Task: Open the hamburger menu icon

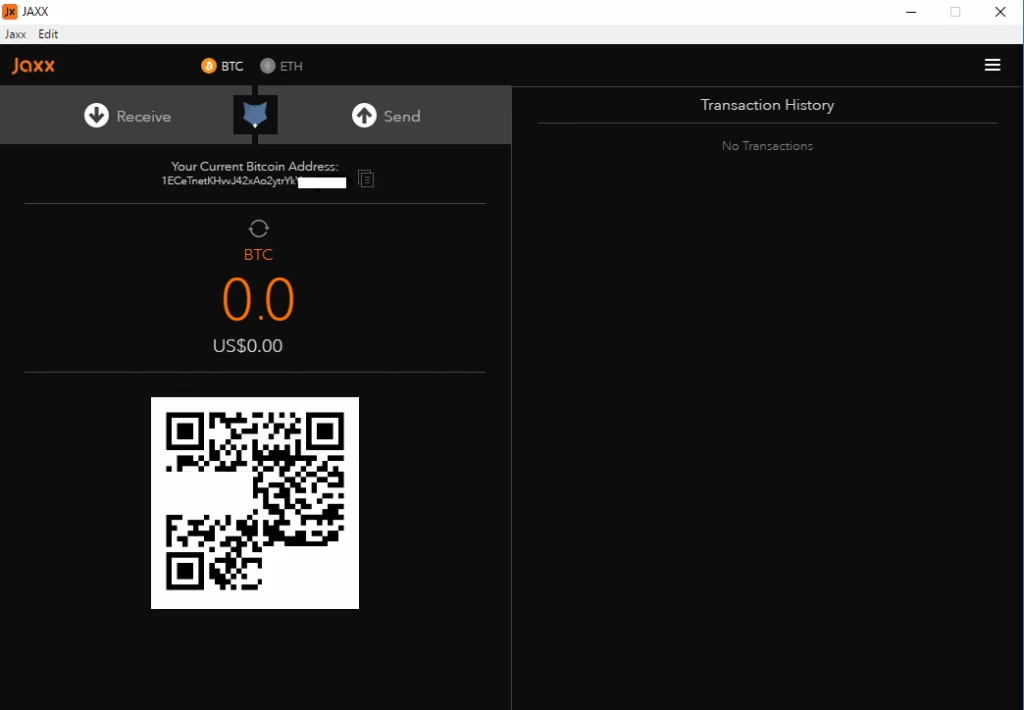Action: pos(992,65)
